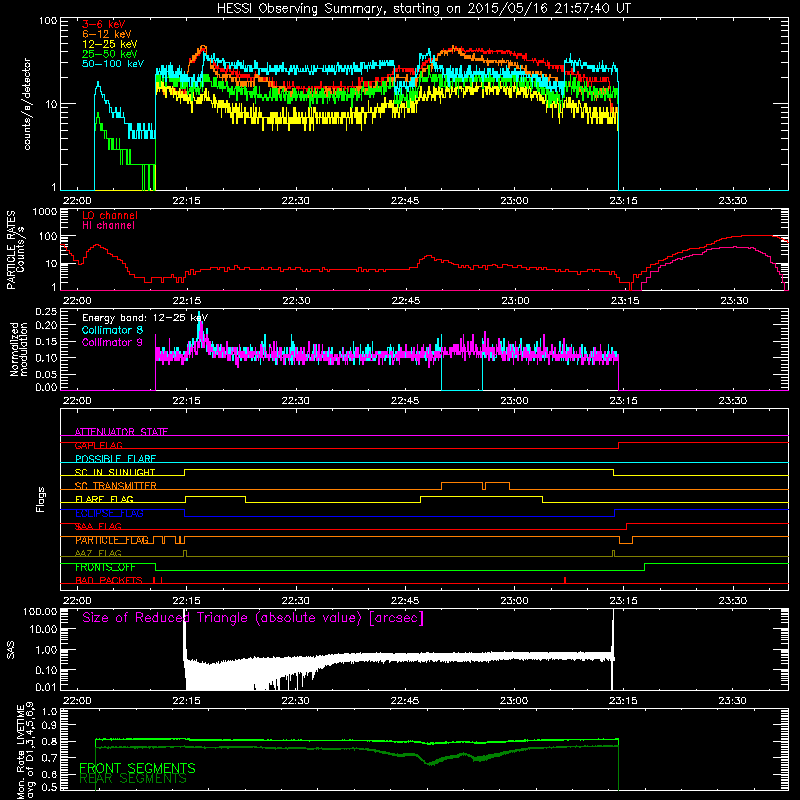This screenshot has width=800, height=800.
Task: Click the FLARE_FLAG label
Action: pos(104,499)
